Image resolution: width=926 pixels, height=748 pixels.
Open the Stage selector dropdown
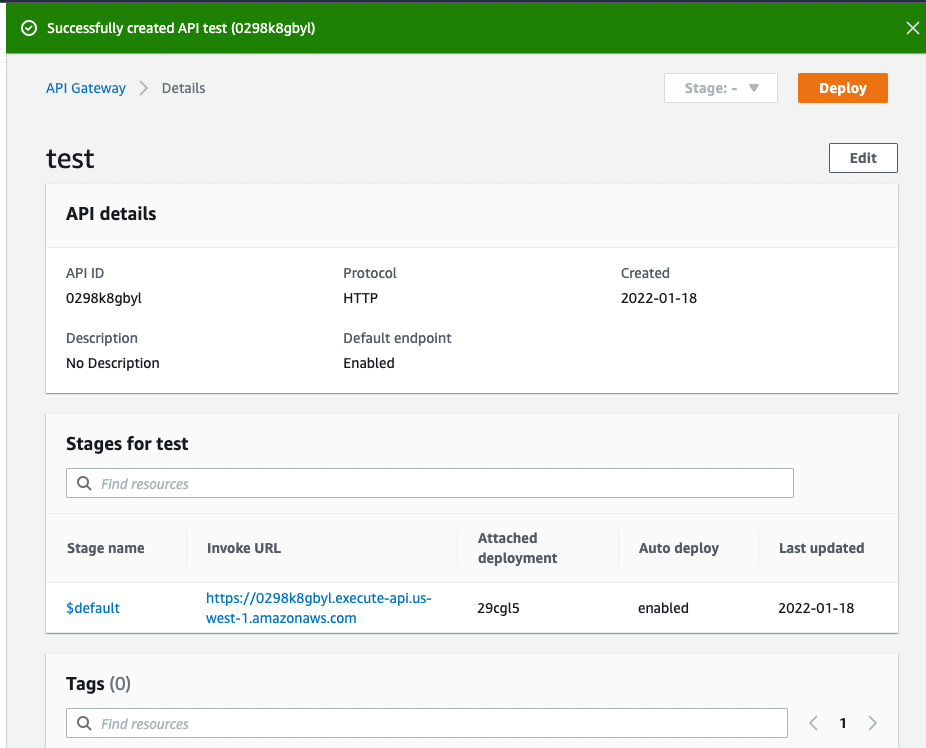(720, 88)
